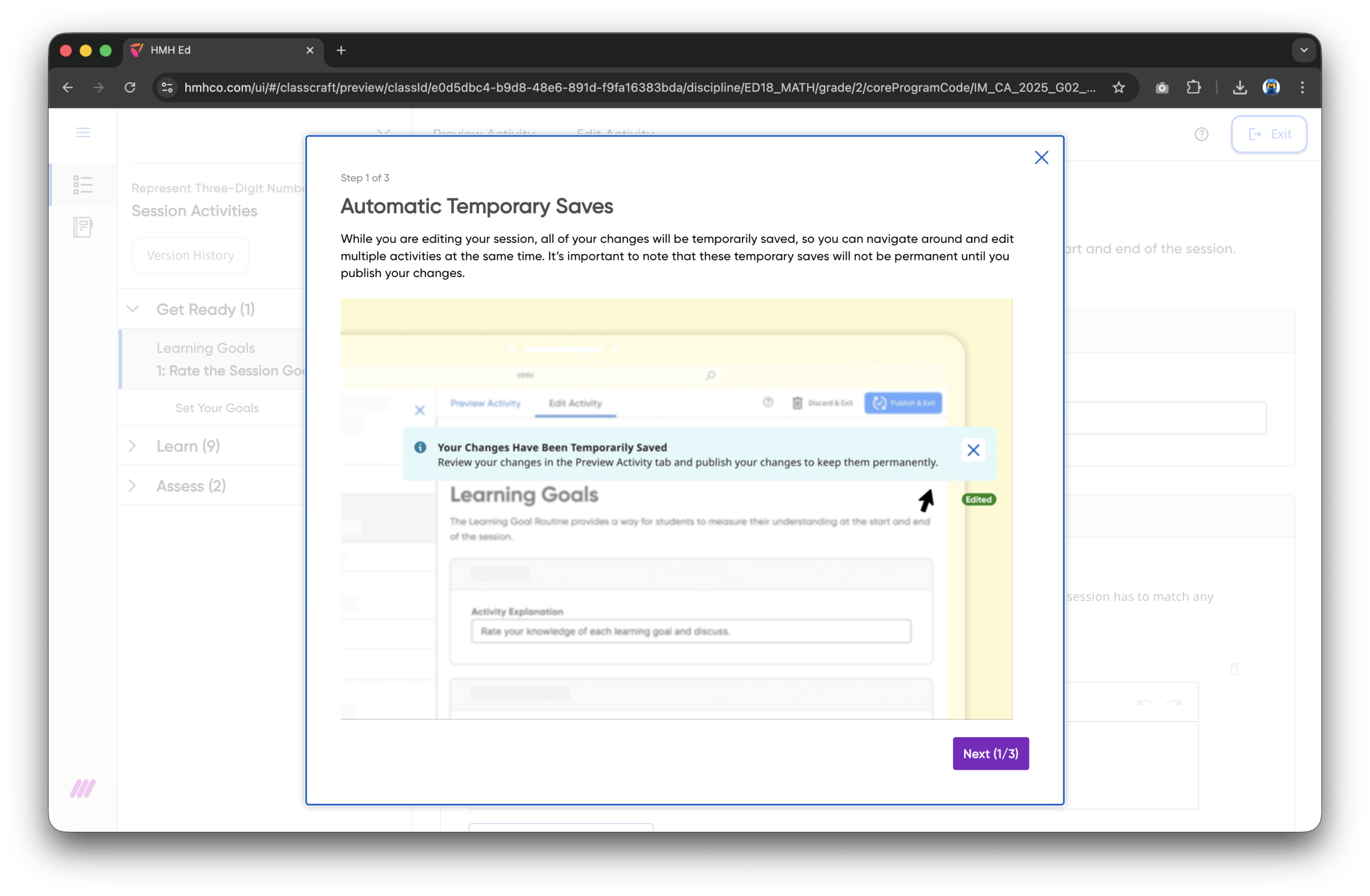The width and height of the screenshot is (1370, 896).
Task: Open the notes document sidebar icon
Action: 83,227
